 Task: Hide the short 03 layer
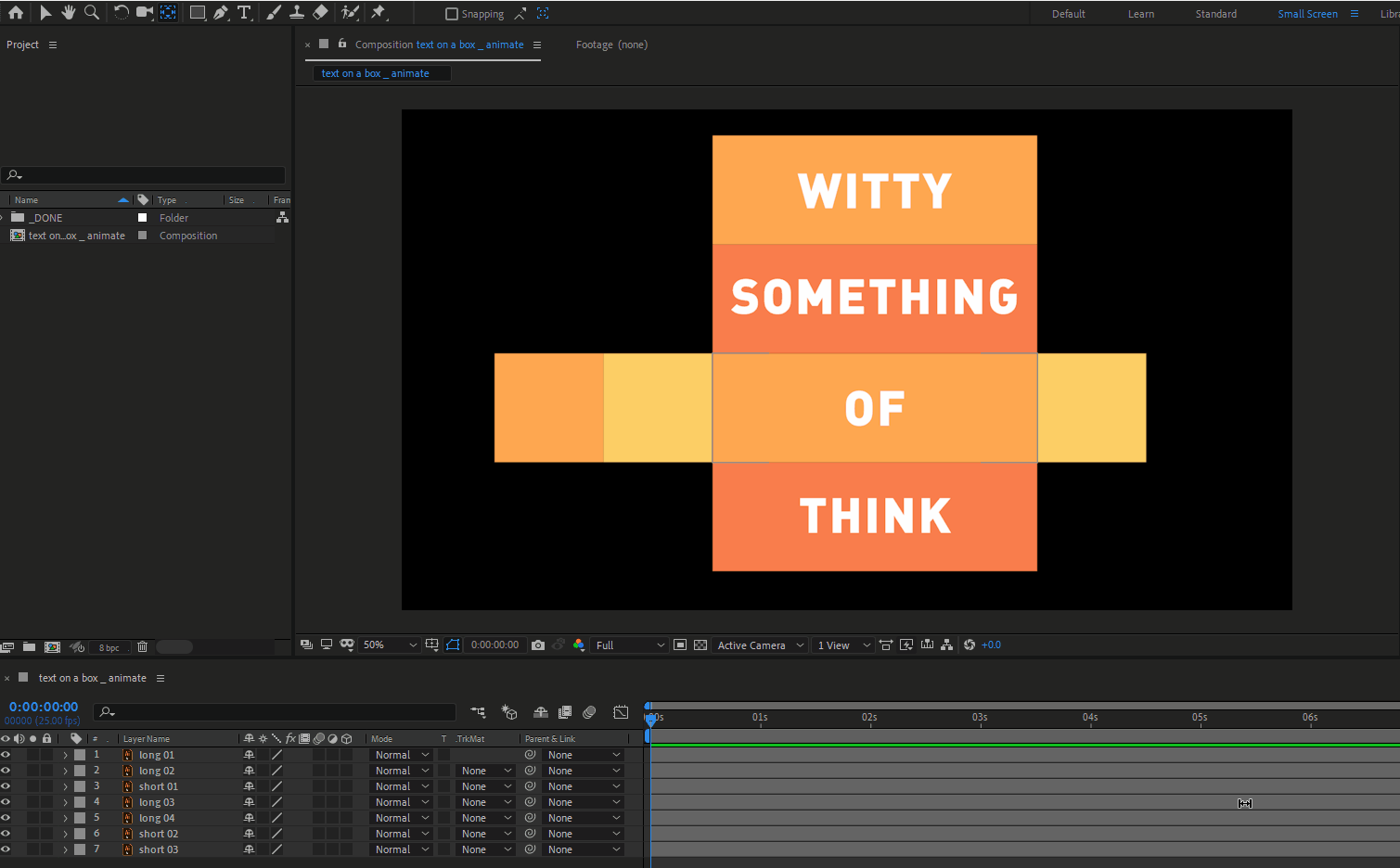click(6, 849)
